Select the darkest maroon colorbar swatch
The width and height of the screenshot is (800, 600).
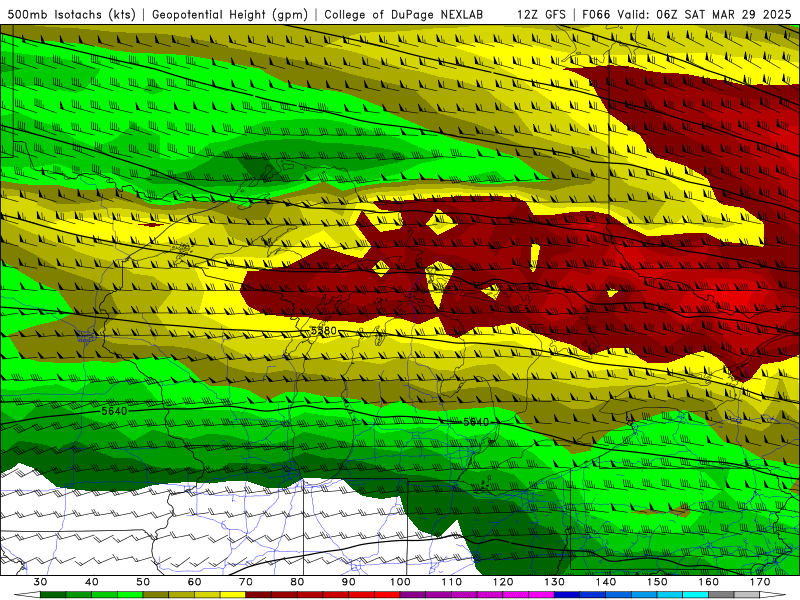coord(259,594)
